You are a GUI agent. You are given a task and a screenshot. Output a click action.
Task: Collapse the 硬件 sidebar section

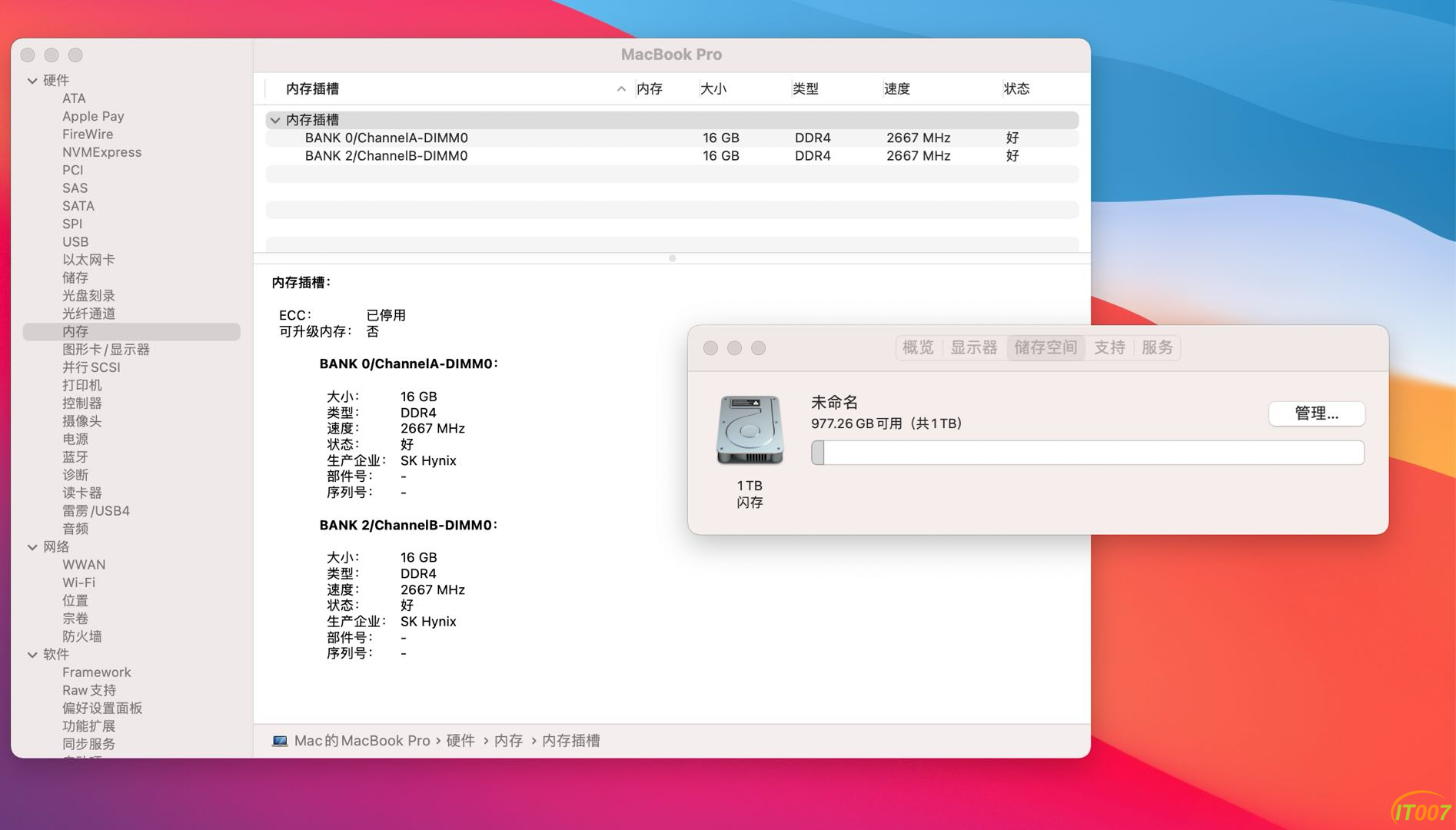[x=32, y=81]
